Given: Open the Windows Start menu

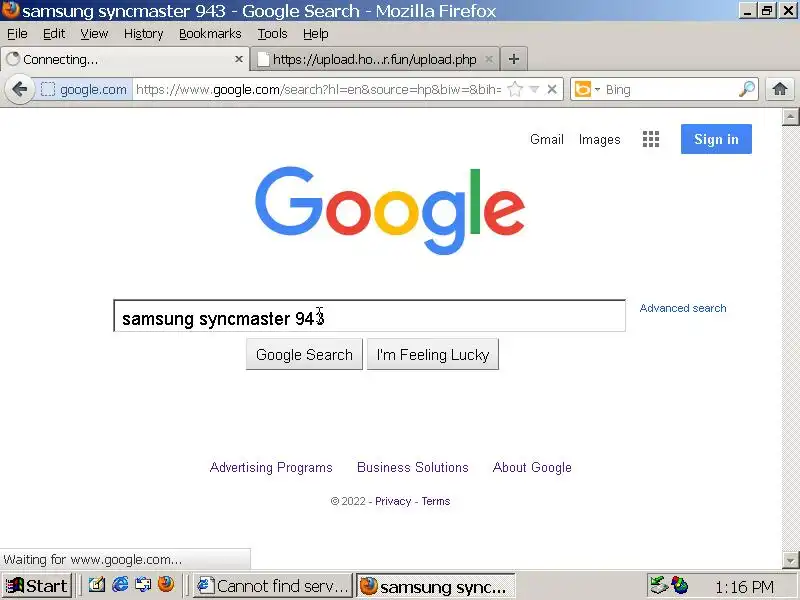Looking at the screenshot, I should click(x=36, y=586).
